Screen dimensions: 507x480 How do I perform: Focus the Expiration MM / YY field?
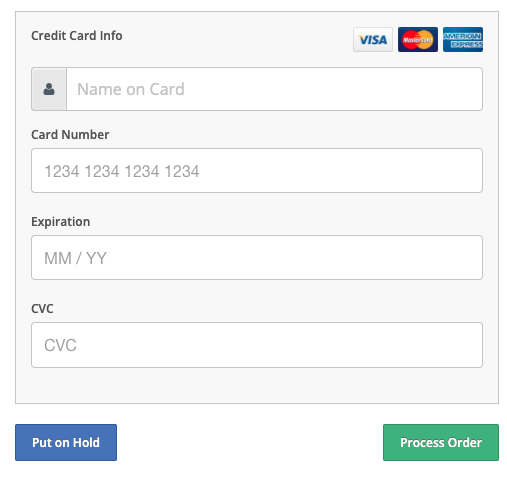pyautogui.click(x=257, y=257)
